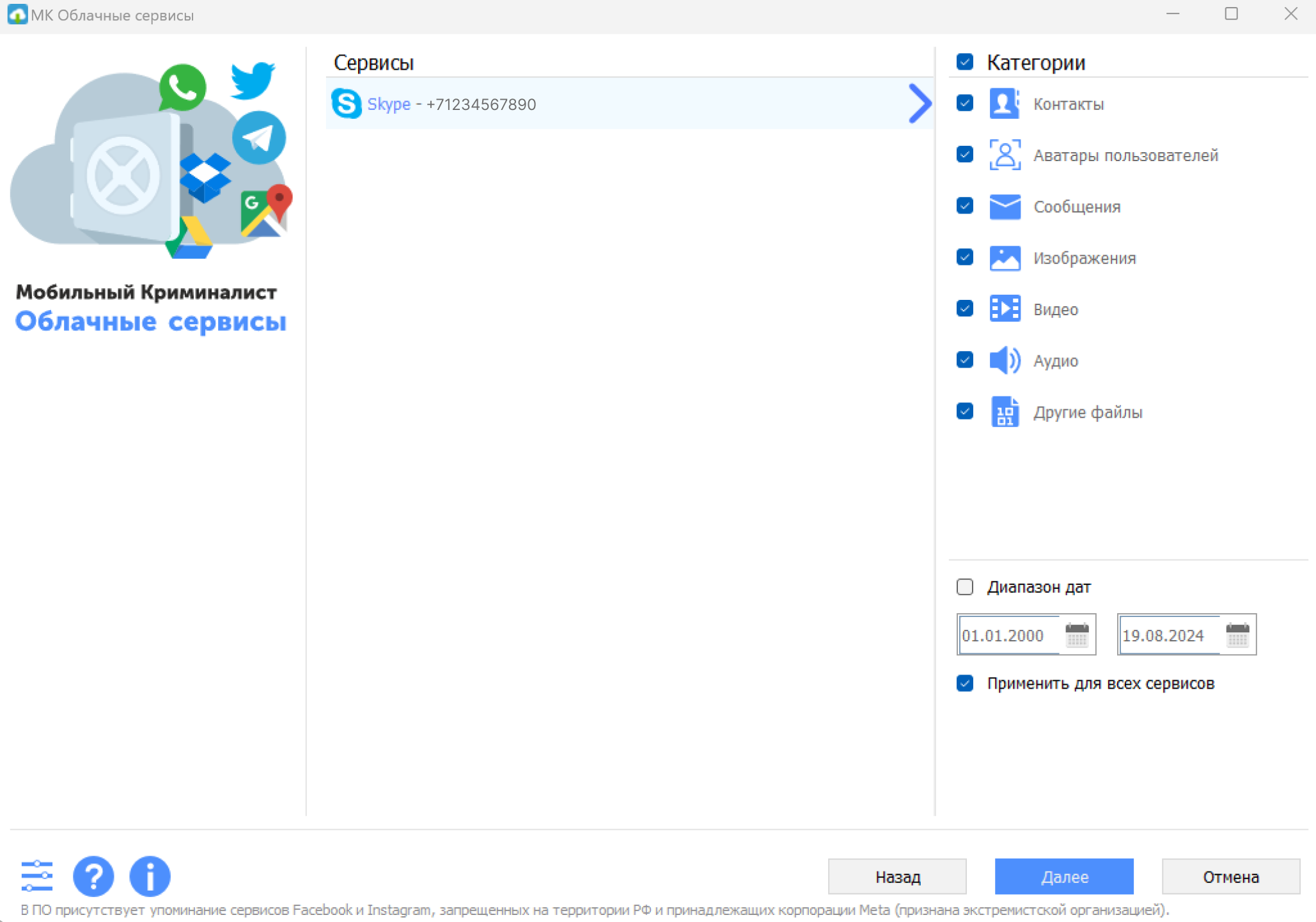1316x922 pixels.
Task: Click the Skype service icon
Action: point(347,104)
